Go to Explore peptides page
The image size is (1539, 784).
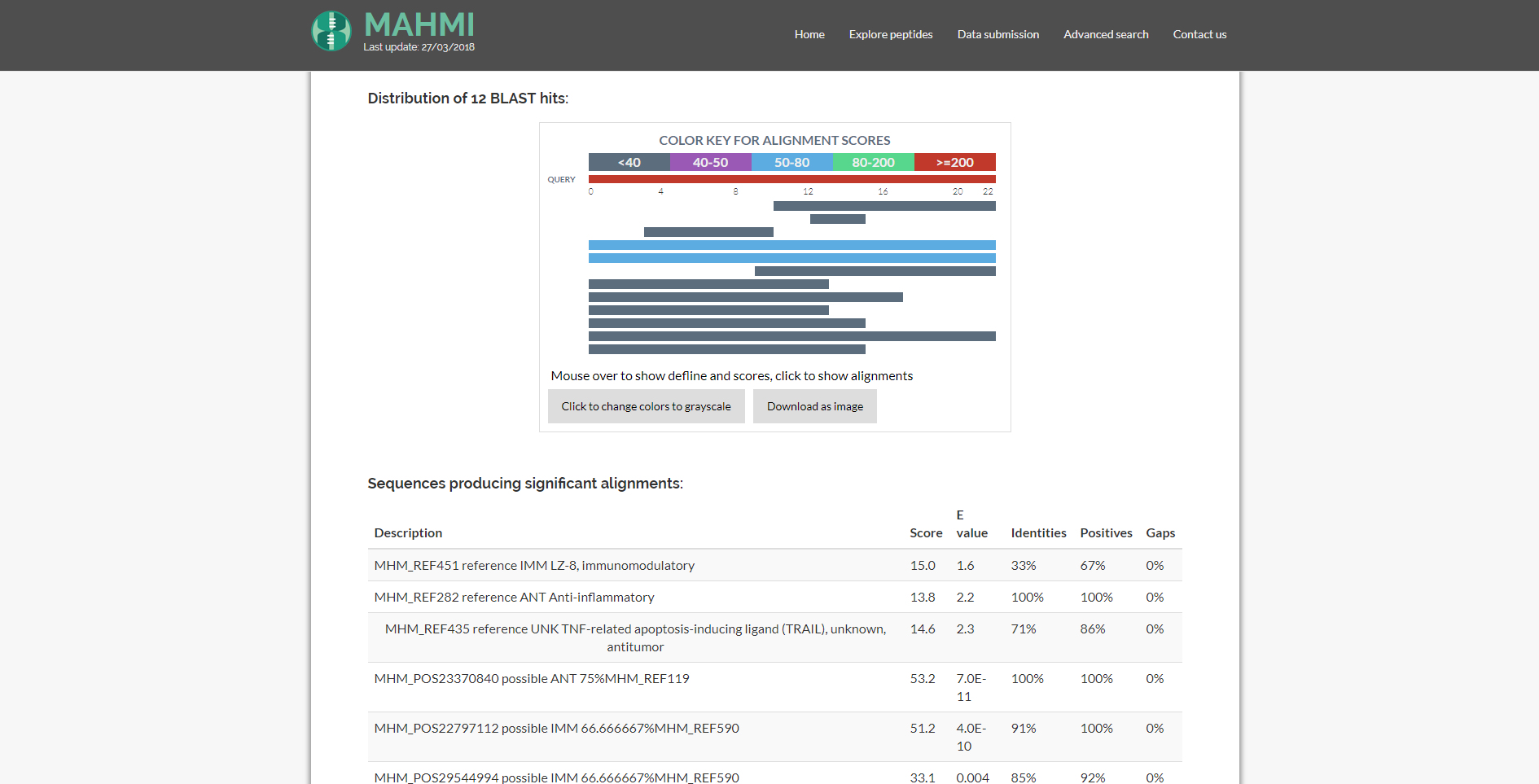pyautogui.click(x=890, y=34)
